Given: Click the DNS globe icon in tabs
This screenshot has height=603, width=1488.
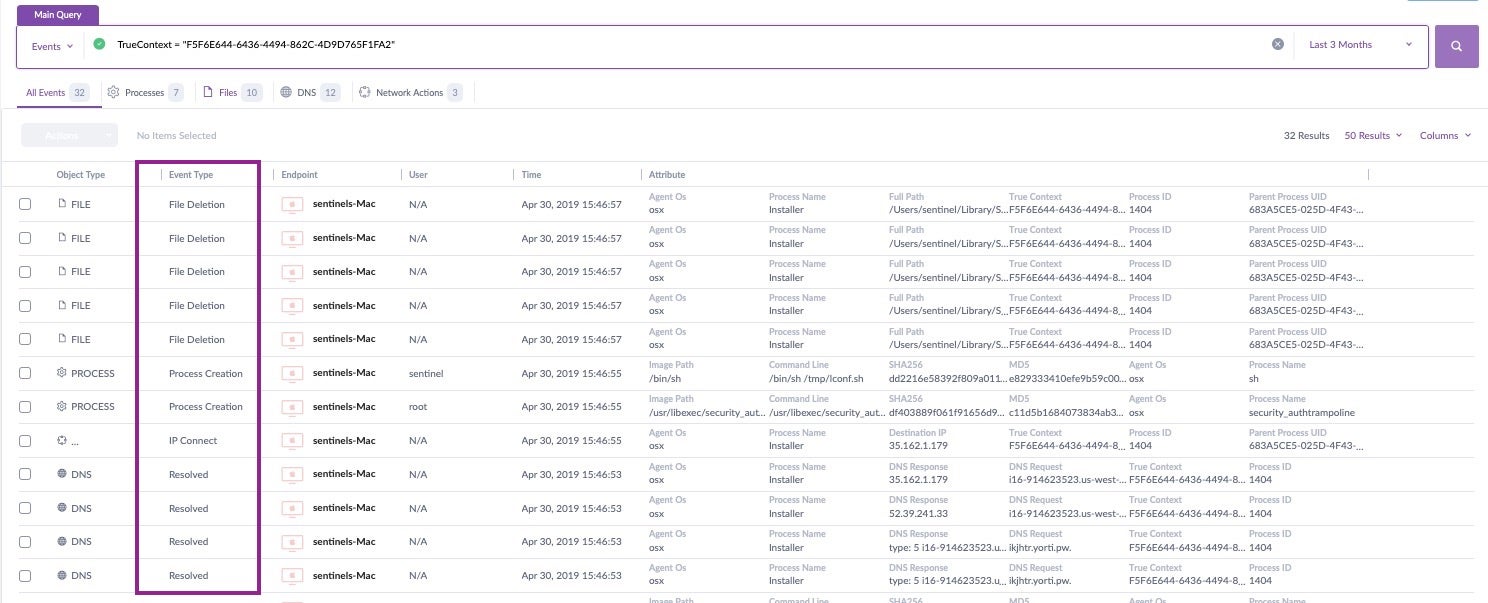Looking at the screenshot, I should tap(286, 92).
